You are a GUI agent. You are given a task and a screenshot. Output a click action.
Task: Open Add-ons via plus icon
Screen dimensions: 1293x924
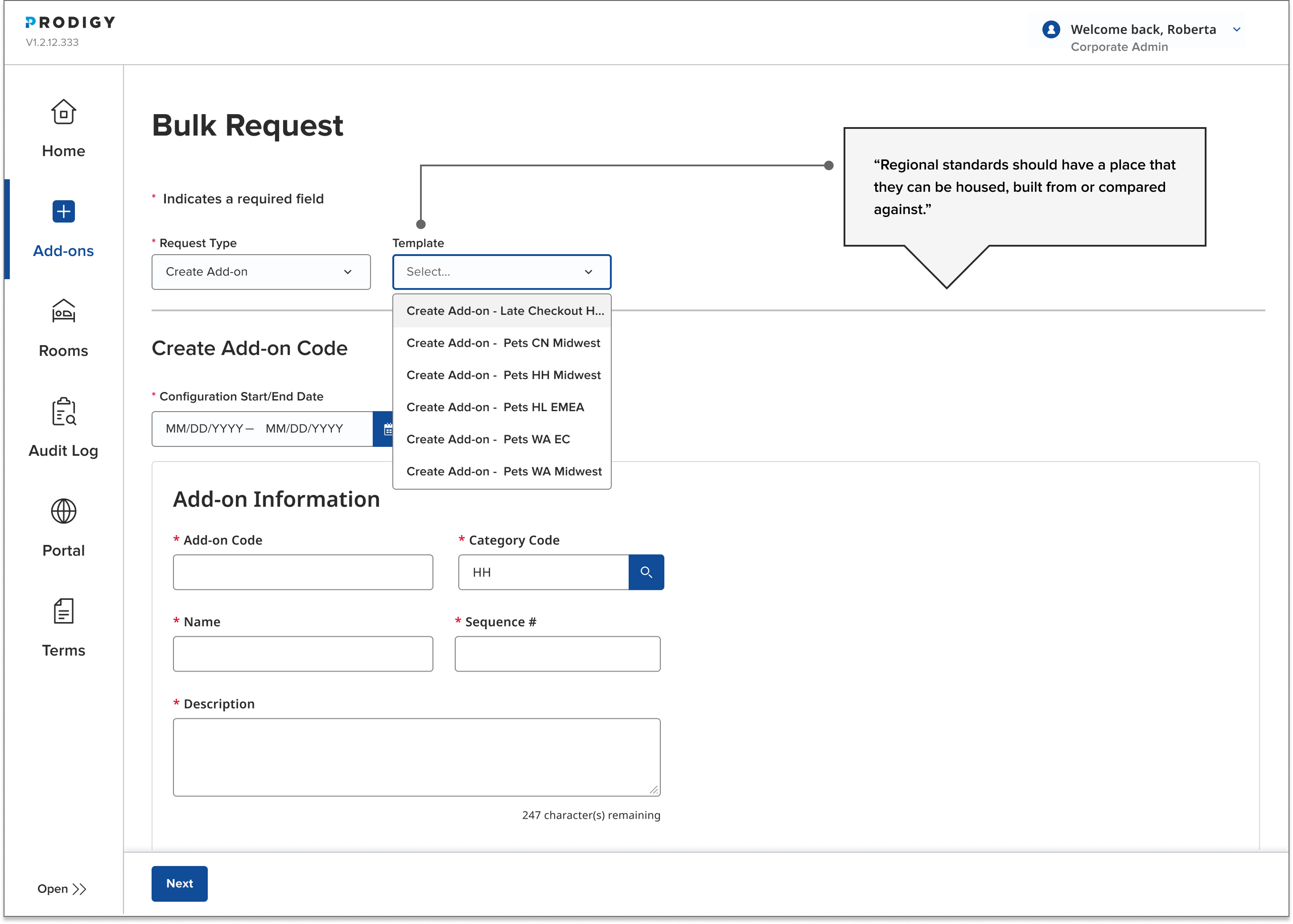tap(63, 212)
